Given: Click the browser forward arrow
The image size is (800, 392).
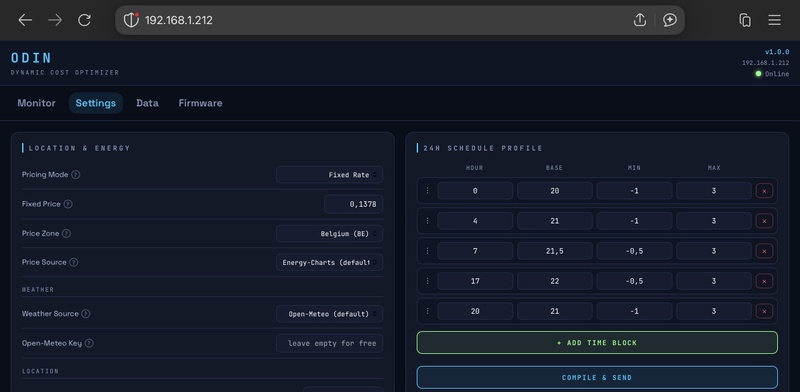Looking at the screenshot, I should (x=55, y=20).
